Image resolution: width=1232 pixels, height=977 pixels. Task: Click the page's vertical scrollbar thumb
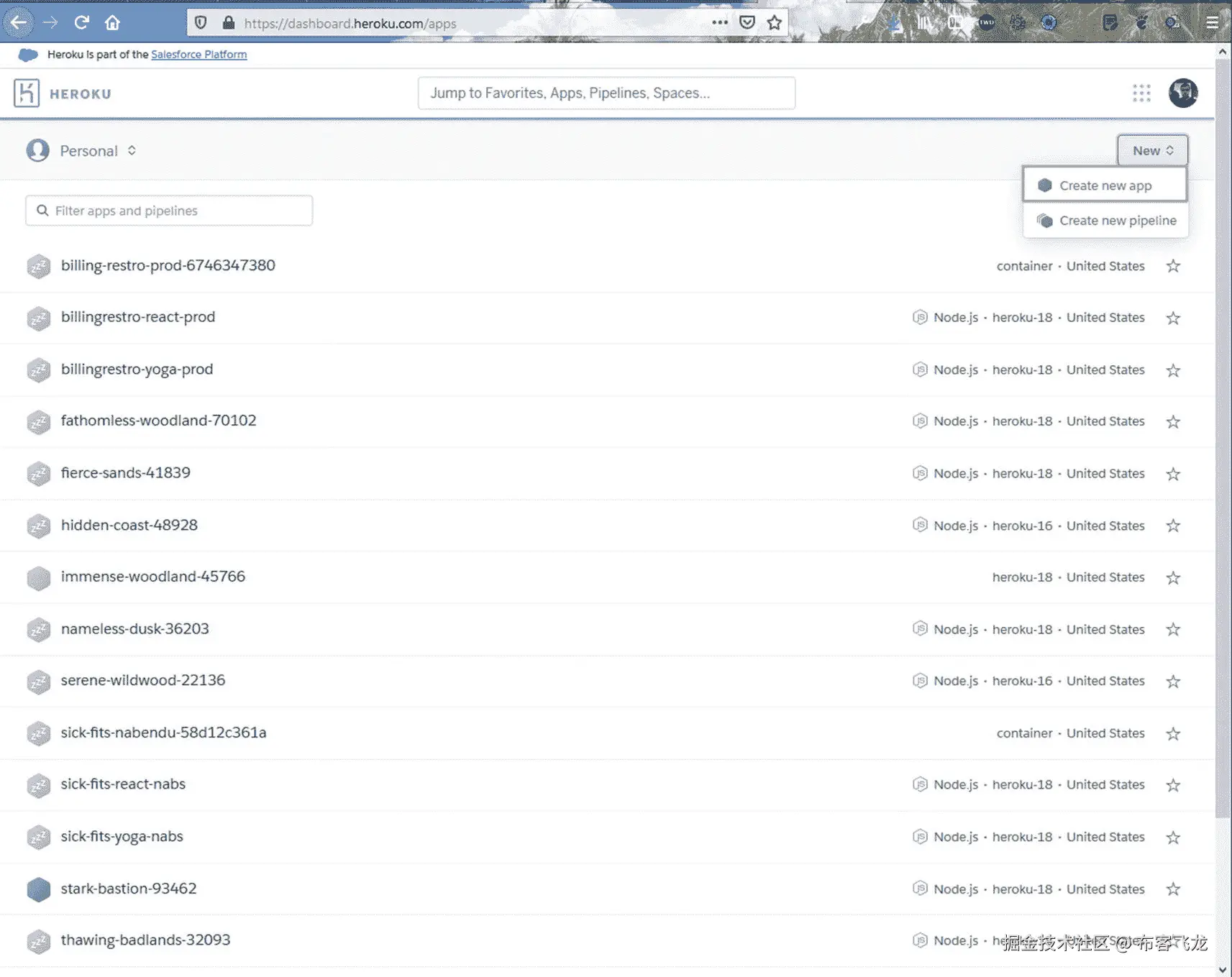(x=1222, y=439)
